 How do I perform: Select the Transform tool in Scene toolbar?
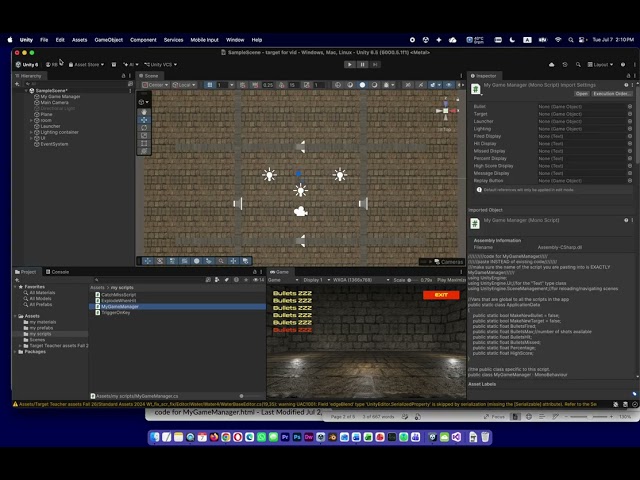(x=144, y=151)
